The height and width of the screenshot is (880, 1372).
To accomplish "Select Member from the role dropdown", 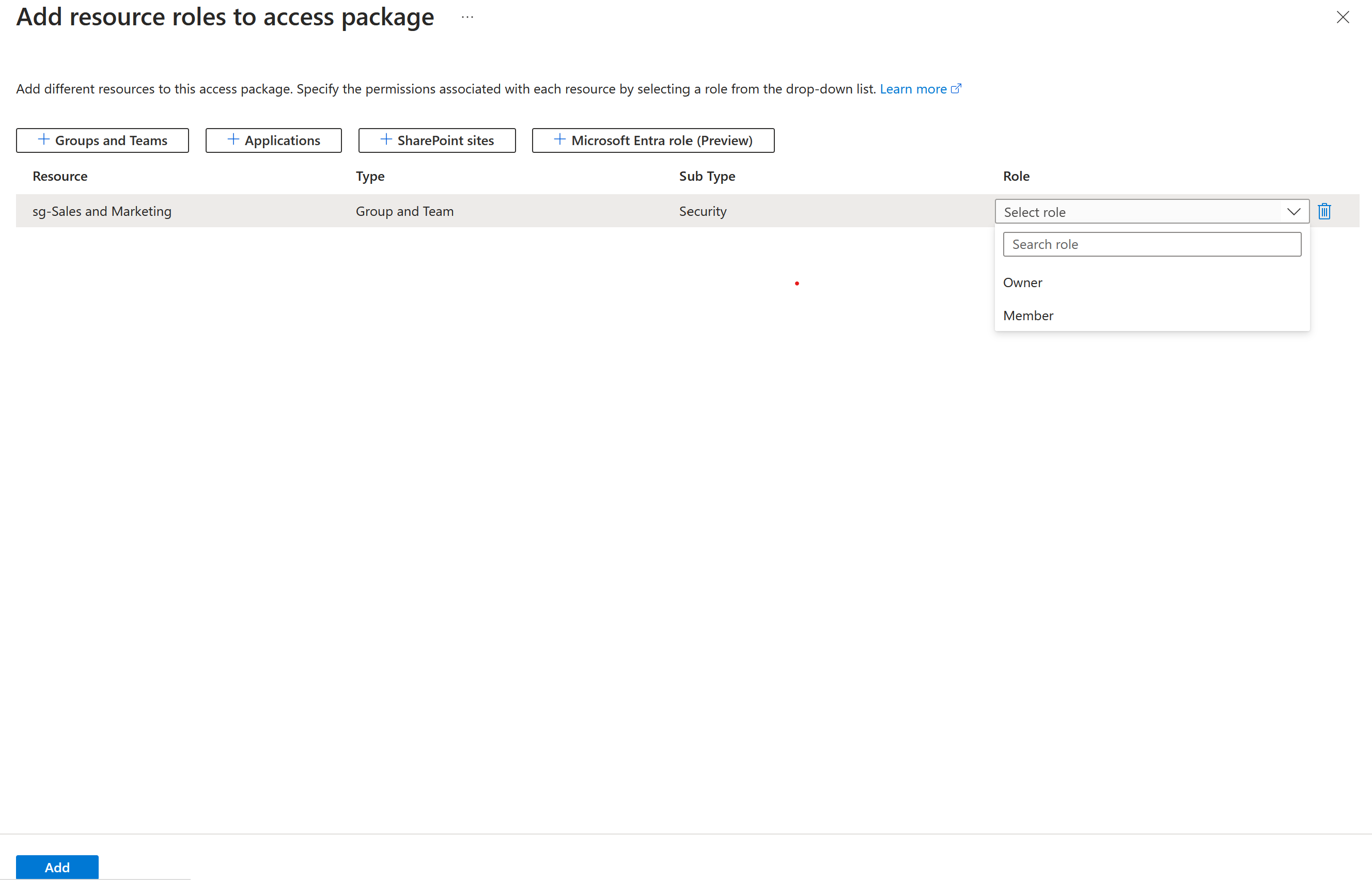I will (1029, 314).
